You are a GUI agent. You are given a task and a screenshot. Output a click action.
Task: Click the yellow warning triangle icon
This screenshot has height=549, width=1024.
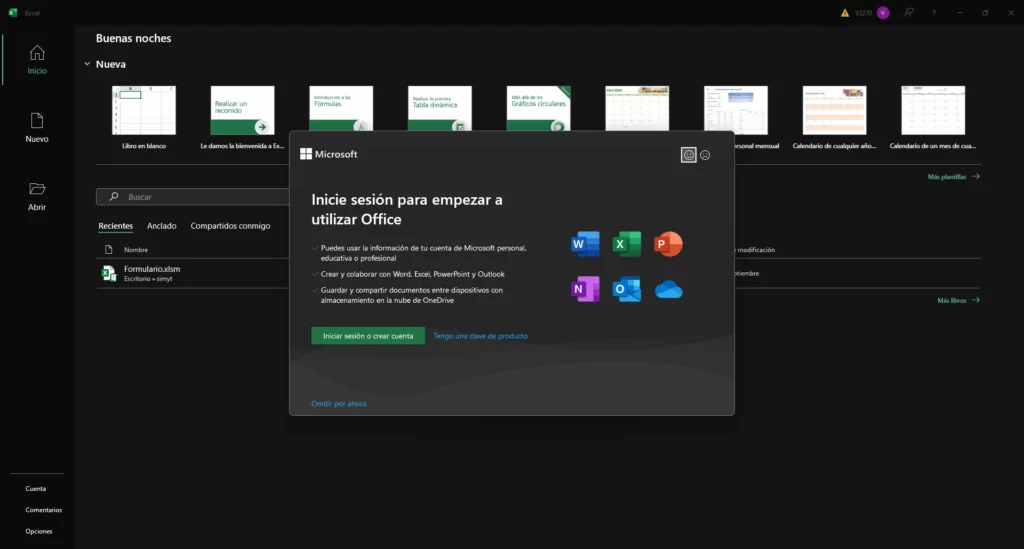click(x=845, y=13)
